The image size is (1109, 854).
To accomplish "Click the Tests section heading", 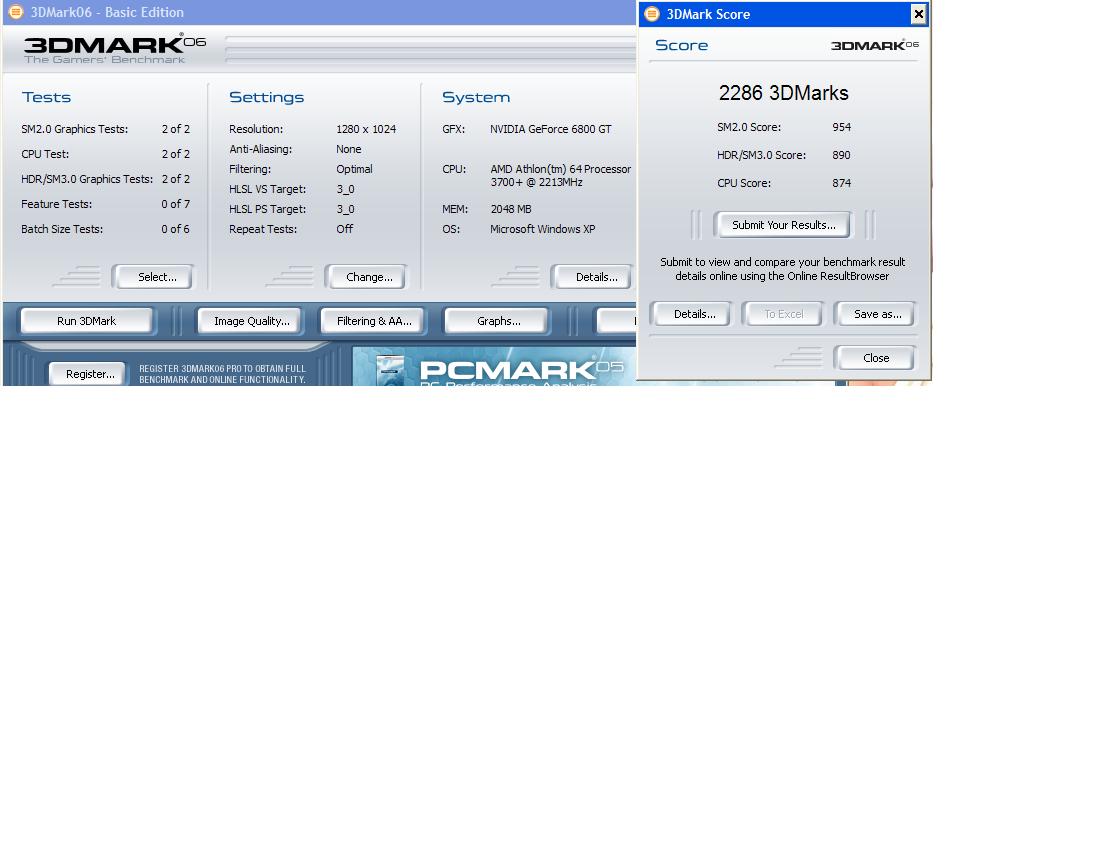I will click(x=46, y=97).
